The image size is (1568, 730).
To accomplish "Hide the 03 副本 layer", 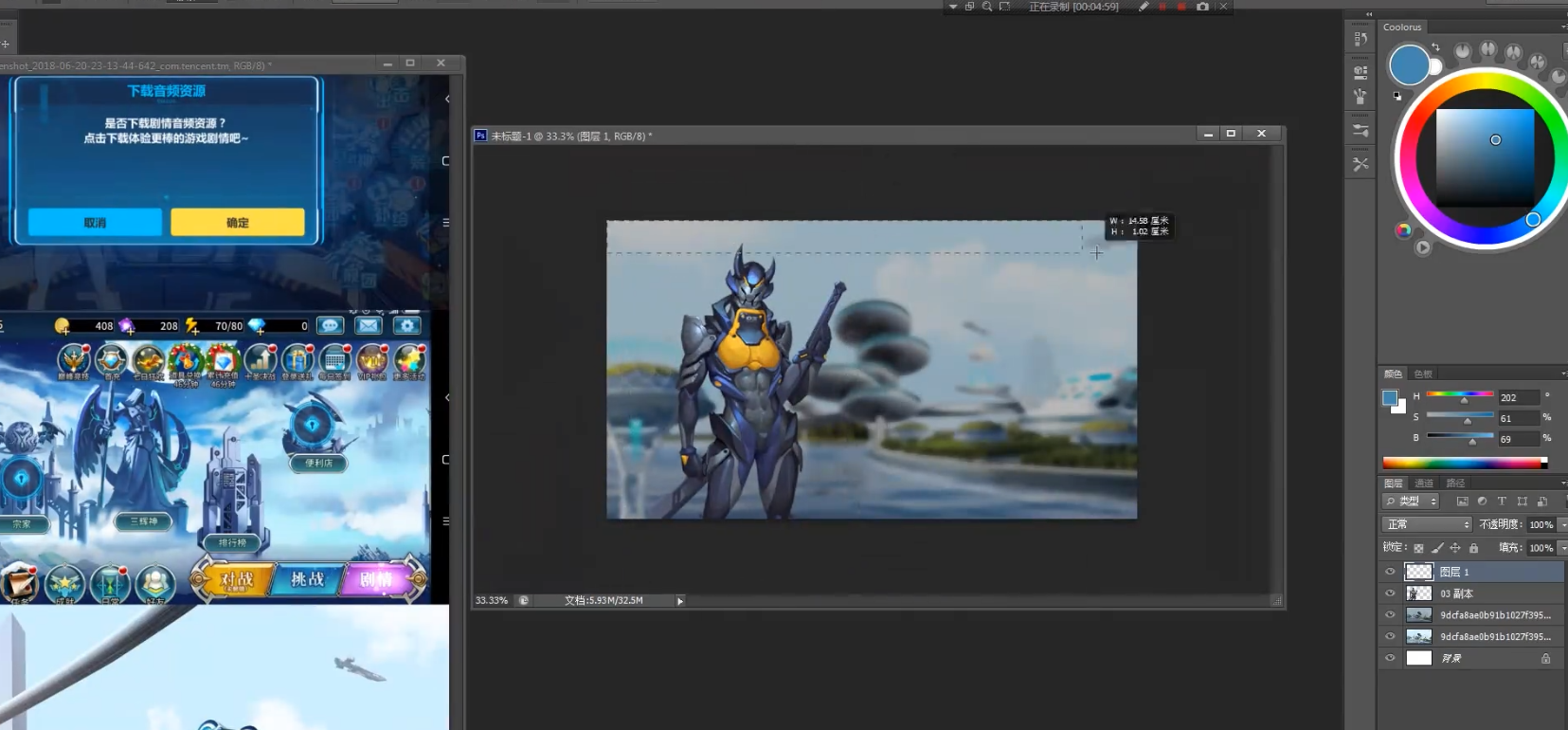I will [1390, 593].
